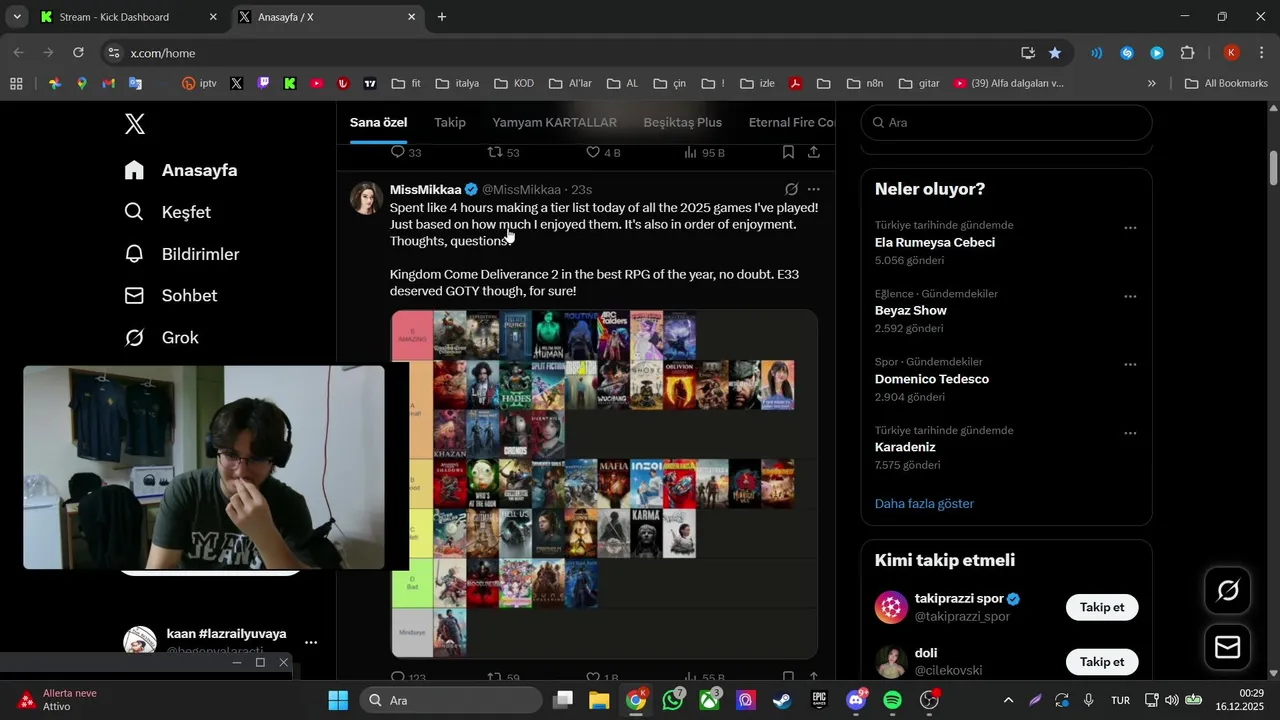This screenshot has height=720, width=1280.
Task: Open Sohbet messages
Action: click(x=170, y=296)
